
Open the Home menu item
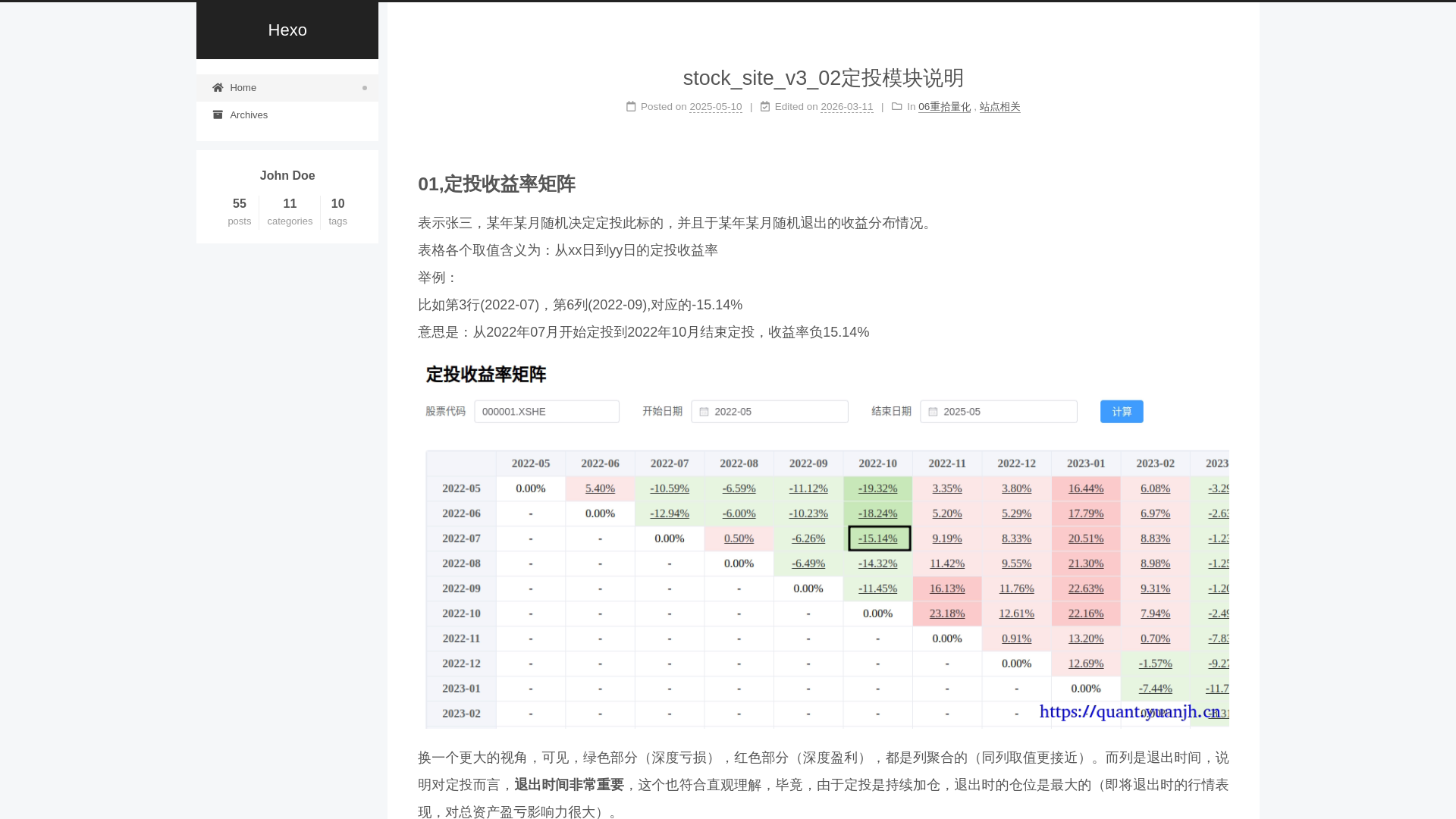tap(243, 88)
